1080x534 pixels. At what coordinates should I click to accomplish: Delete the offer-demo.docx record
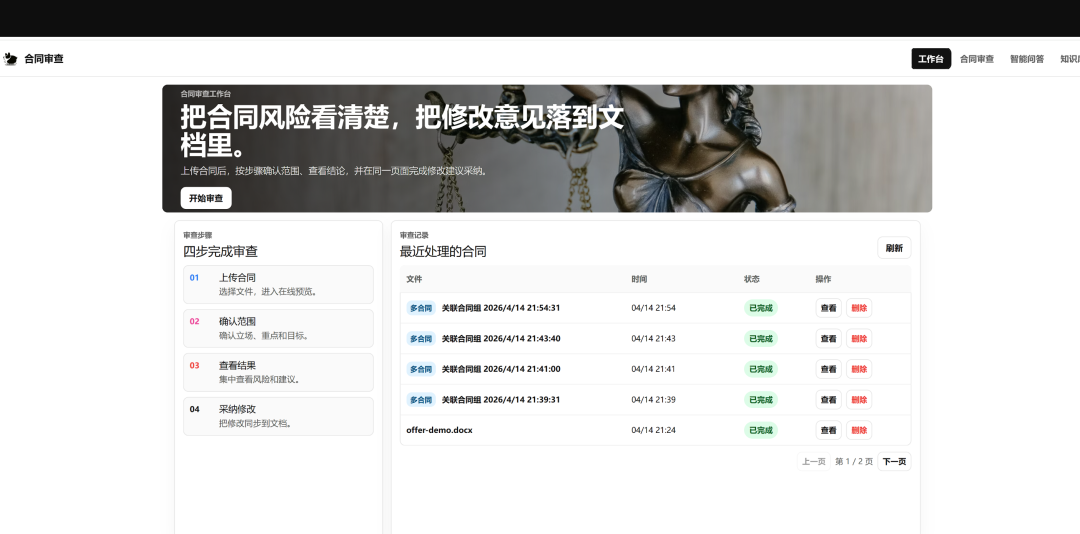(859, 430)
